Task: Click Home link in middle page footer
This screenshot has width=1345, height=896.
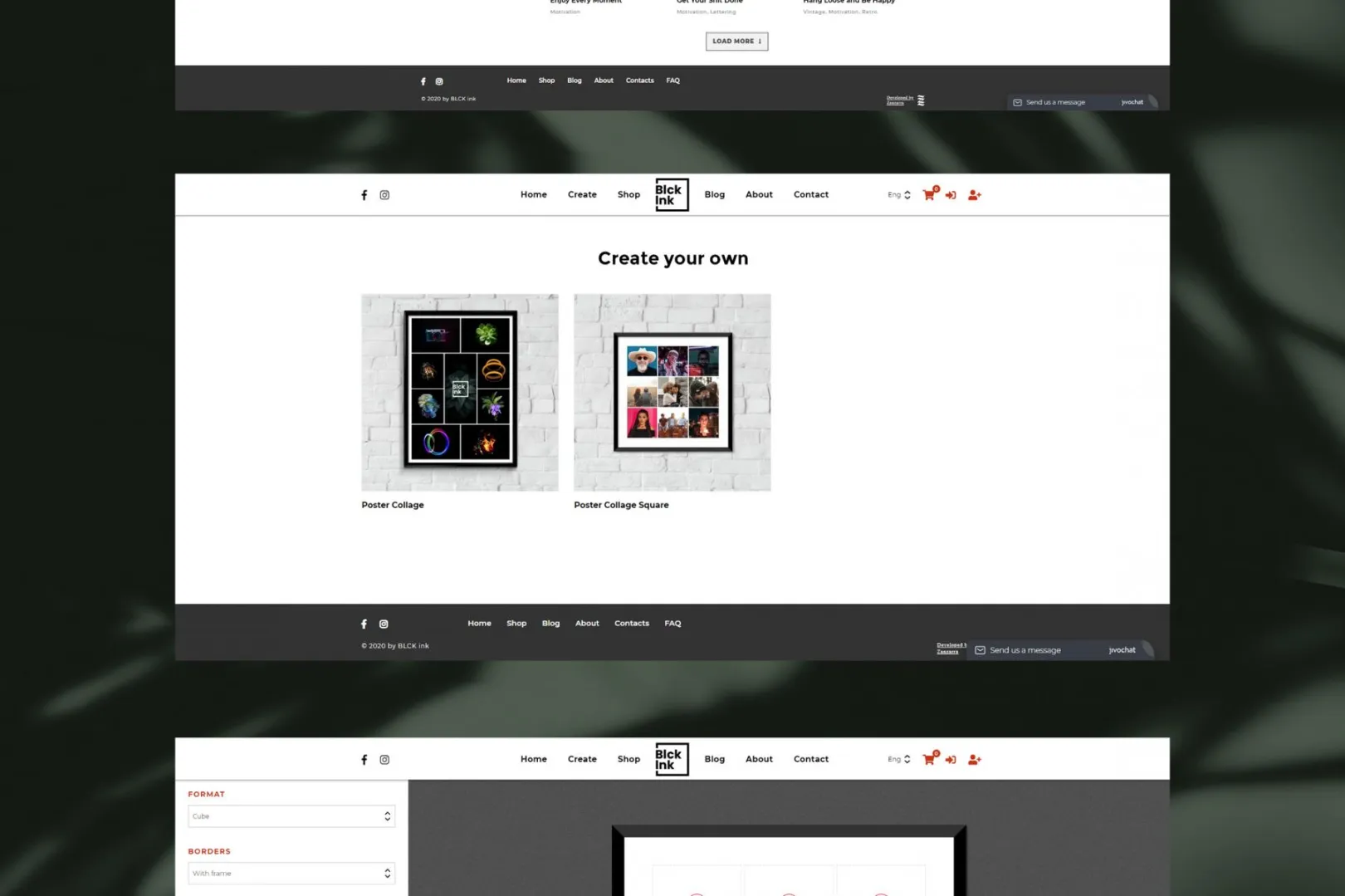Action: pos(479,623)
